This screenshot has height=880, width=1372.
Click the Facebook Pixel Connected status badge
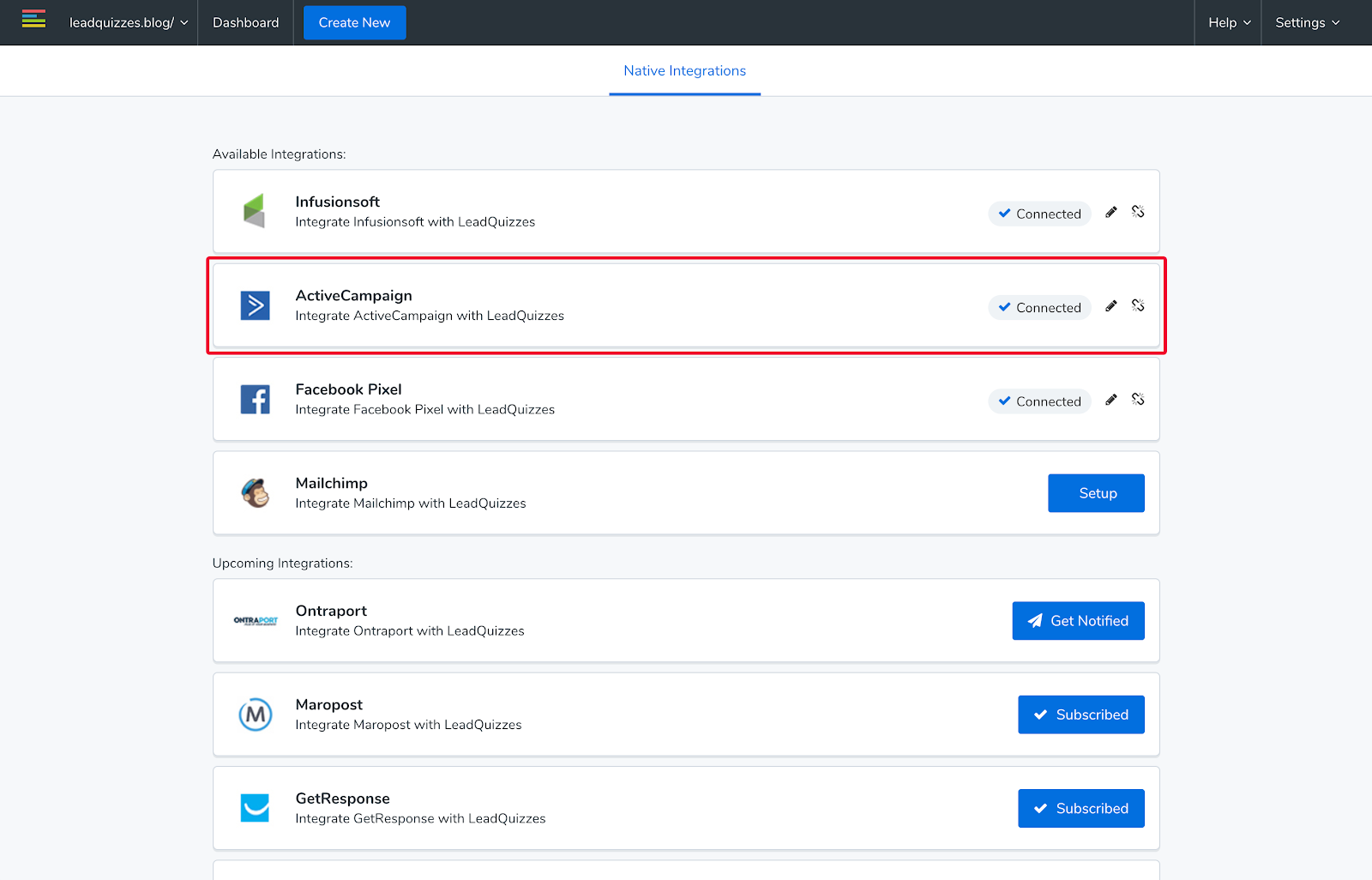point(1039,401)
